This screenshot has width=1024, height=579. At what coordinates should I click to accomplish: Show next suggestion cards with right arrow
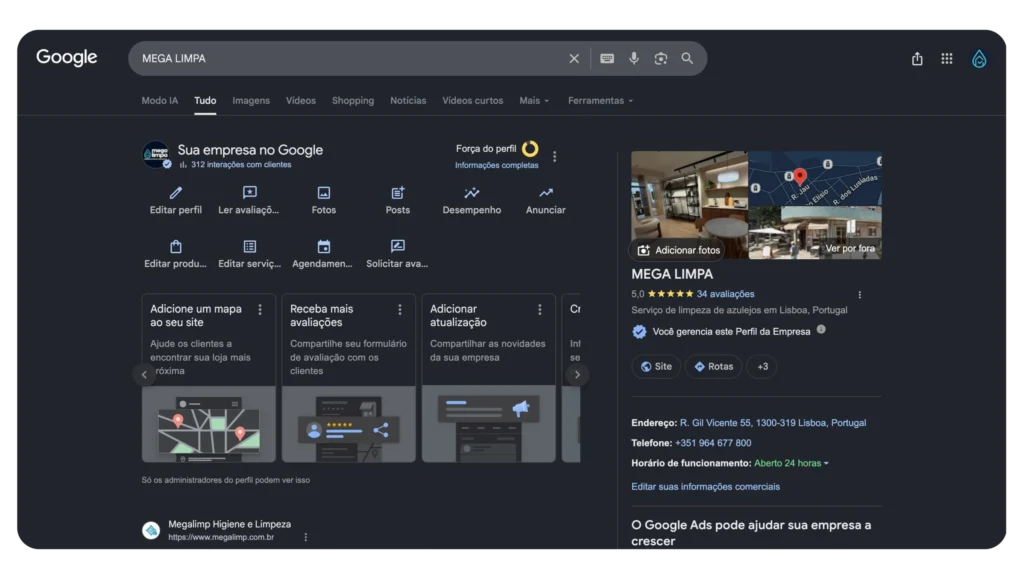click(x=577, y=375)
